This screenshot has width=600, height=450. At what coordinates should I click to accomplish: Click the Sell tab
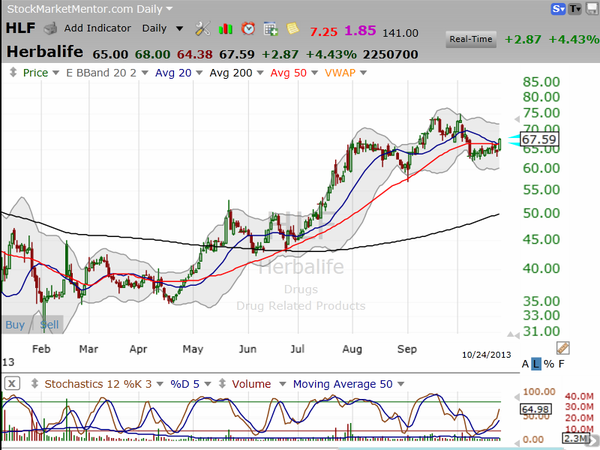pos(50,325)
